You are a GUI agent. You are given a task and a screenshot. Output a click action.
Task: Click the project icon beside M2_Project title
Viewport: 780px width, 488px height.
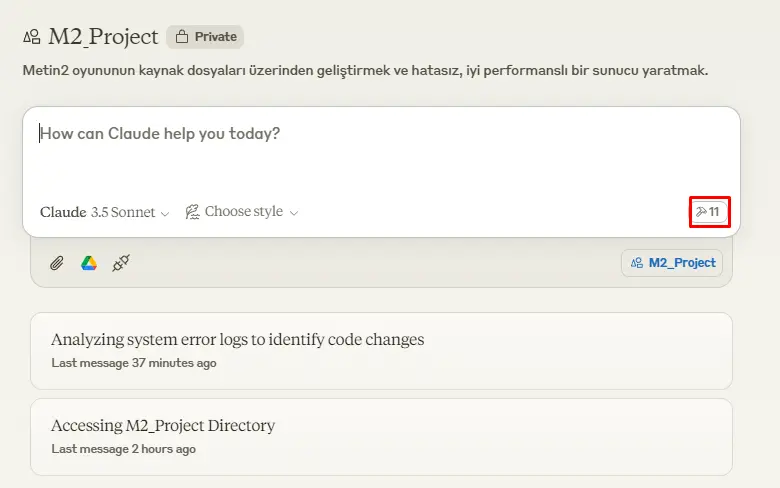pos(32,37)
